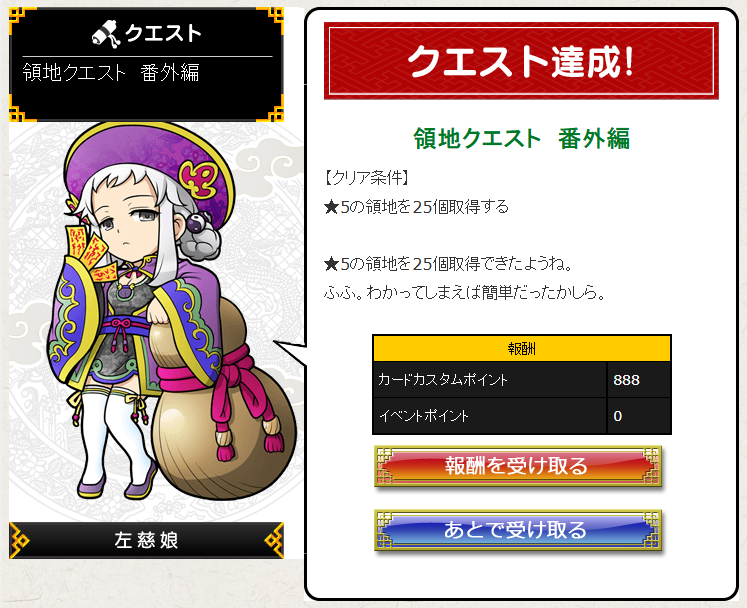Image resolution: width=747 pixels, height=608 pixels.
Task: Select the カードカスタムポイント reward row
Action: tap(522, 380)
